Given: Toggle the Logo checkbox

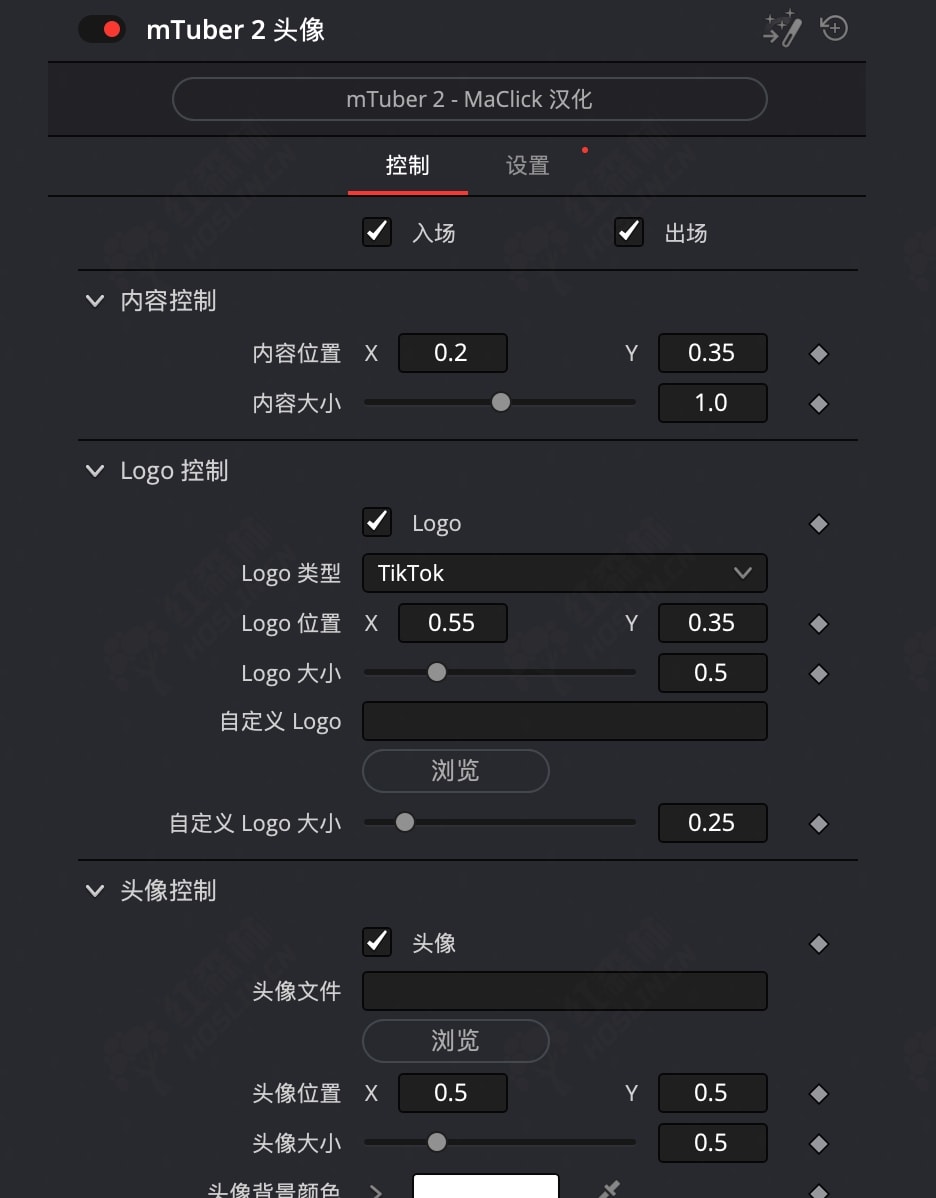Looking at the screenshot, I should click(377, 522).
